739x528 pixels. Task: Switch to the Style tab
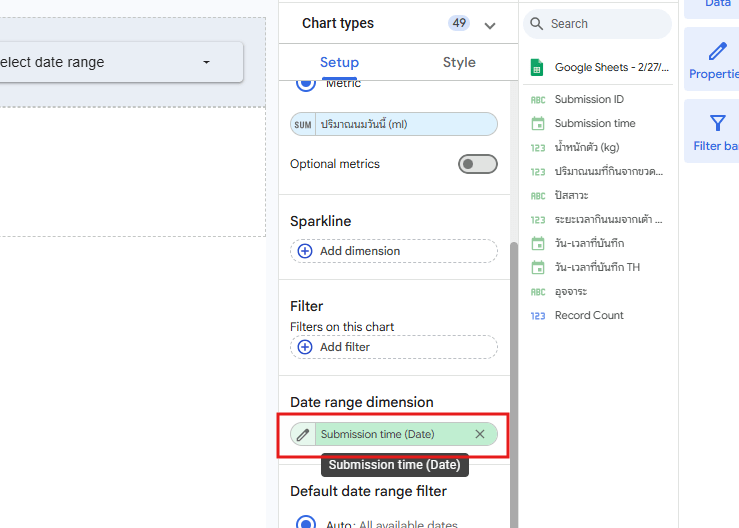coord(459,62)
